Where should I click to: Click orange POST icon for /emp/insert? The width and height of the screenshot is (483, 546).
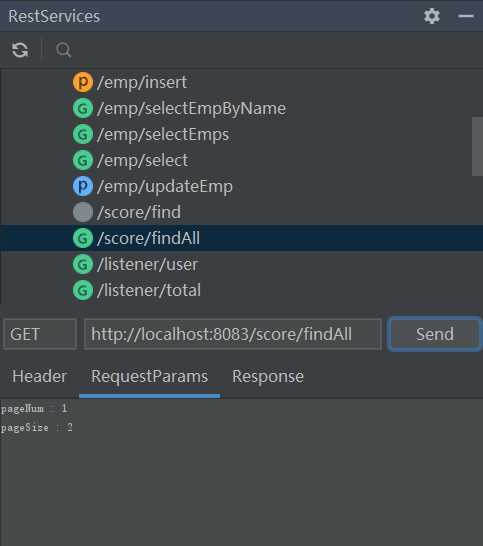[83, 82]
